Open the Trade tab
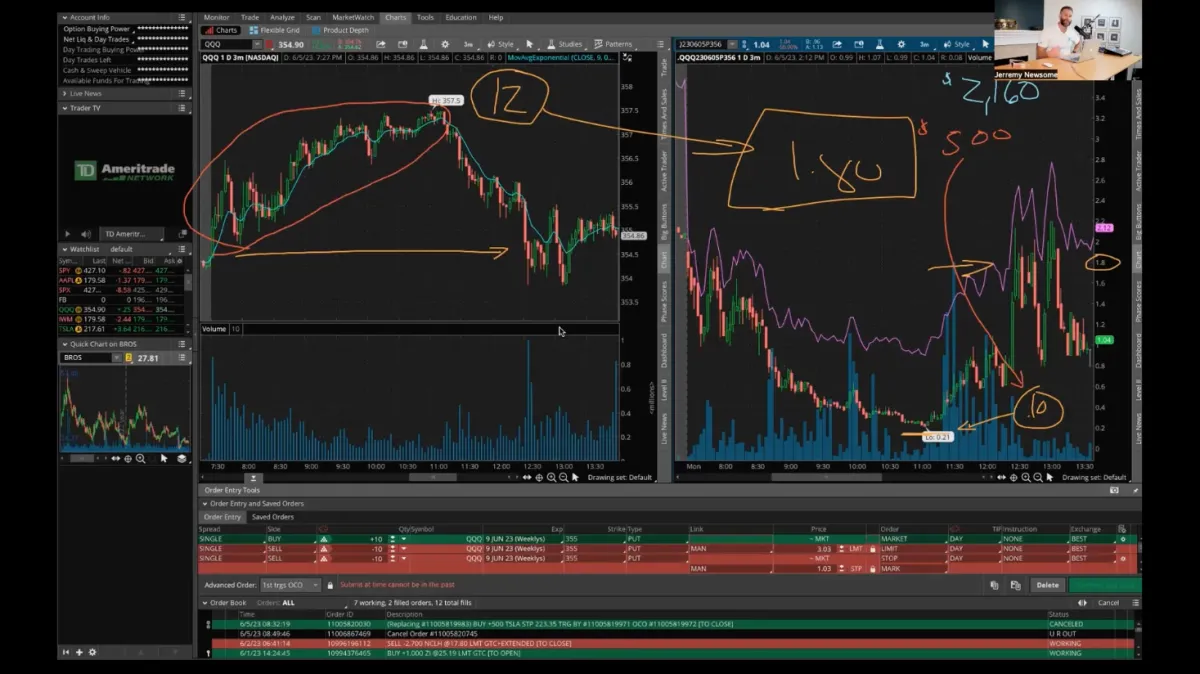This screenshot has width=1200, height=674. (250, 17)
